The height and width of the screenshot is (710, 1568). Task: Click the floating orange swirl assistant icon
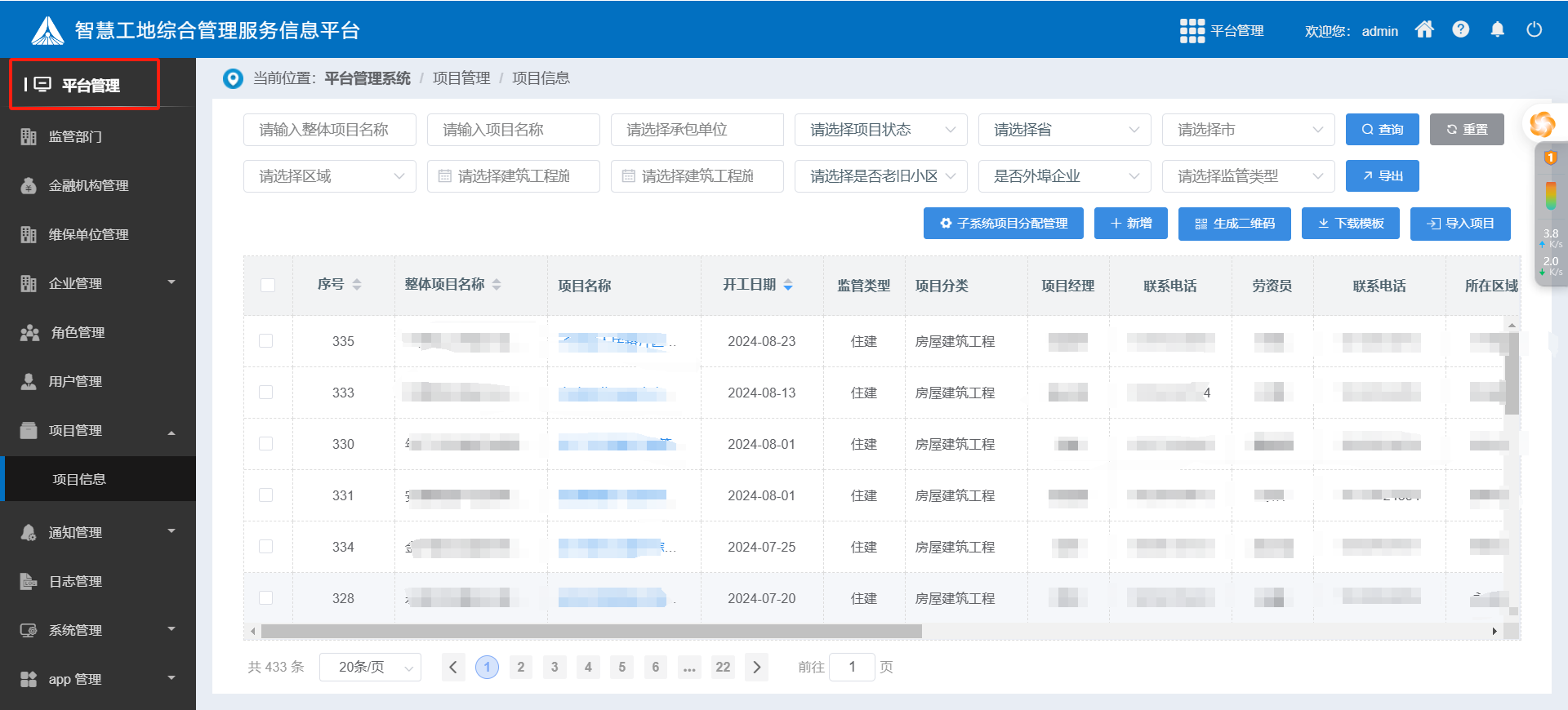1542,124
